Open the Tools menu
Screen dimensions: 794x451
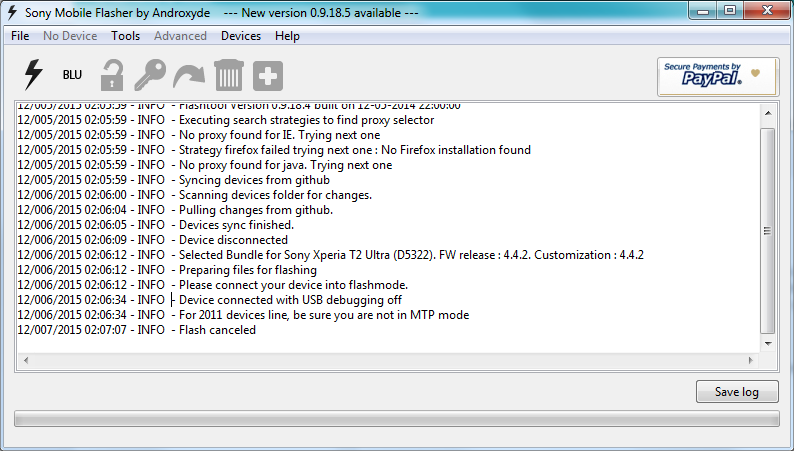[x=126, y=36]
